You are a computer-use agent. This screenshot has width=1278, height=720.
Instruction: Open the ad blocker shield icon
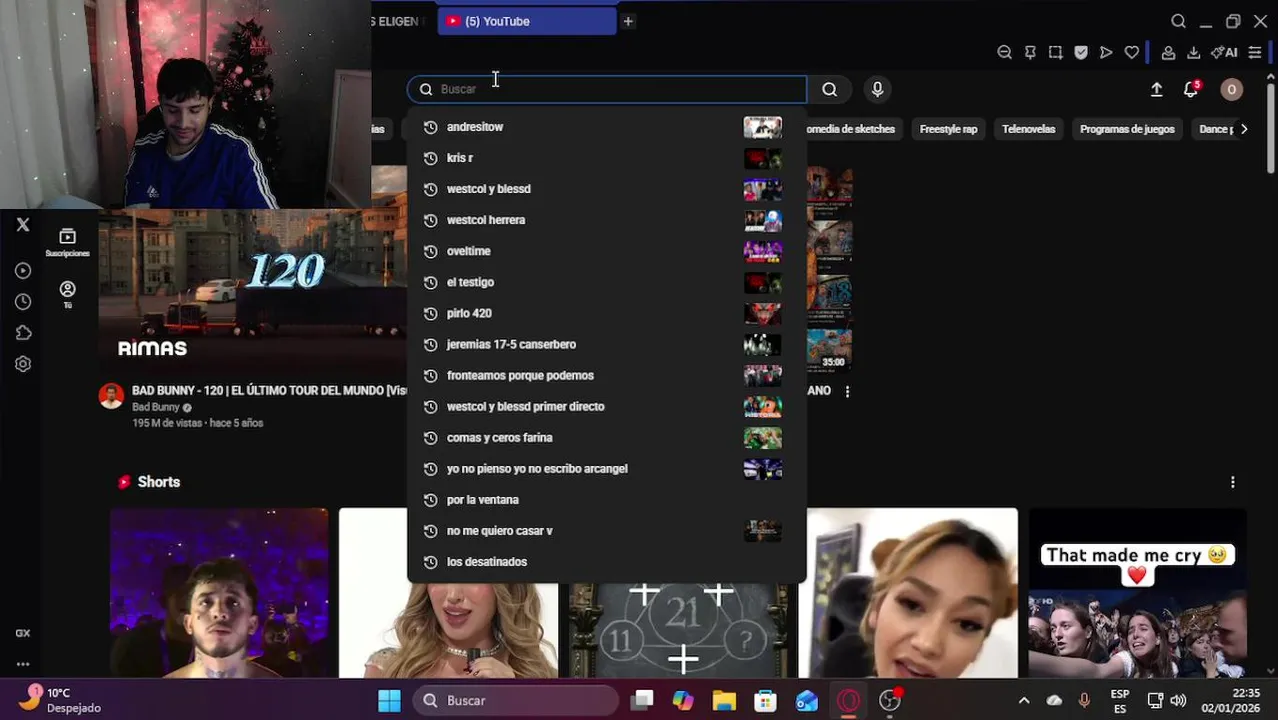1081,52
